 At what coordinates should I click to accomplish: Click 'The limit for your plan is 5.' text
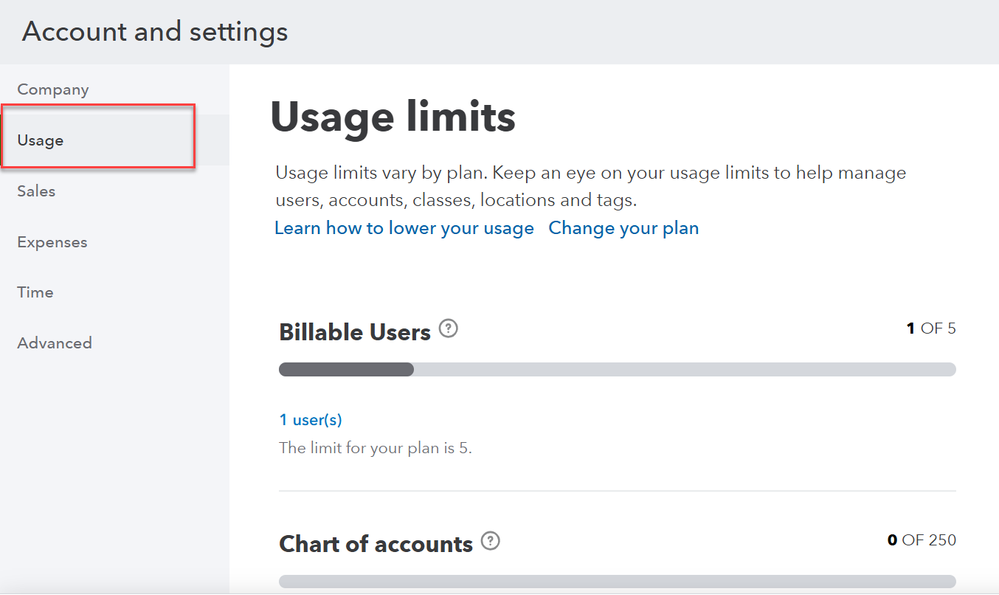[x=375, y=448]
